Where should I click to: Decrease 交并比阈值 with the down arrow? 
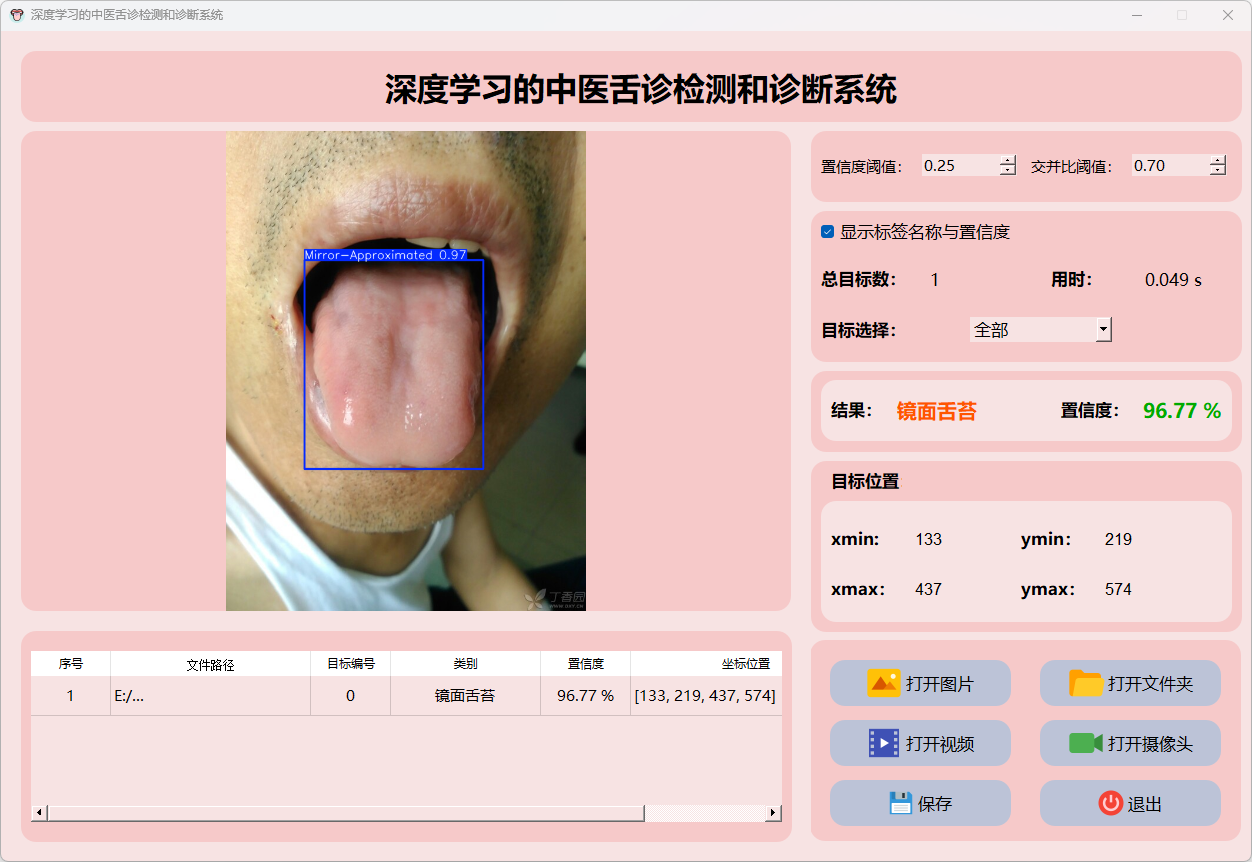click(x=1217, y=171)
